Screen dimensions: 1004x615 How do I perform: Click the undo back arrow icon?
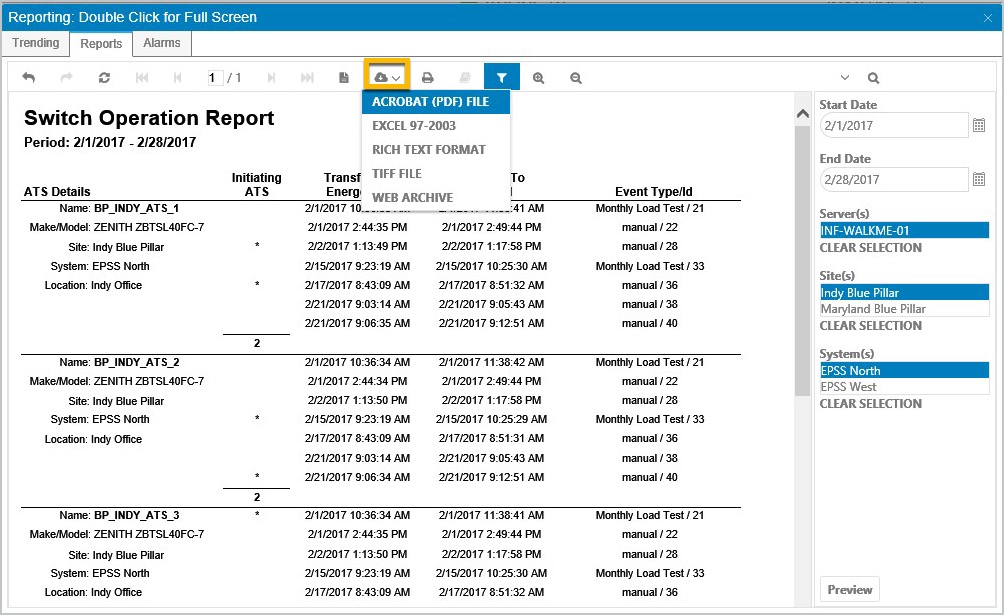click(x=29, y=78)
